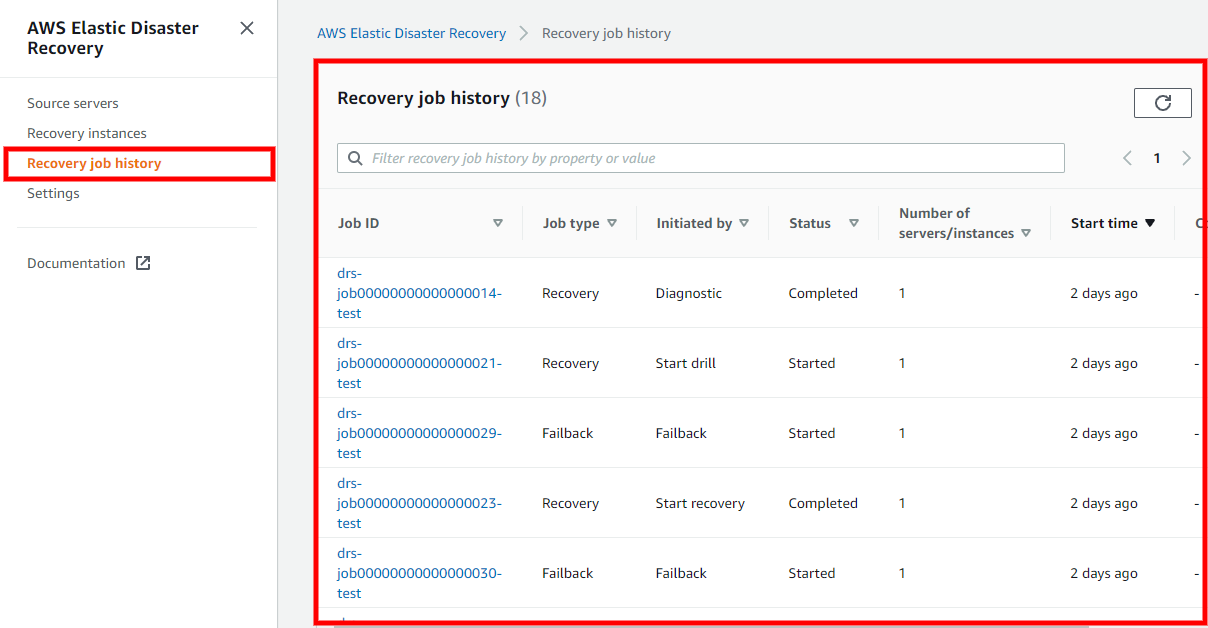This screenshot has width=1208, height=628.
Task: Sort by Job type column arrow
Action: [x=612, y=223]
